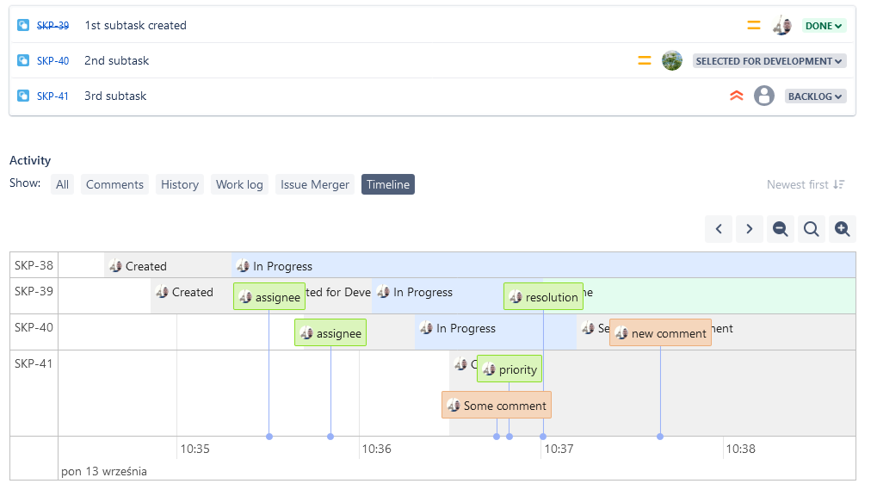Viewport: 871px width, 496px height.
Task: Click the timeline zoom out icon
Action: 780,229
